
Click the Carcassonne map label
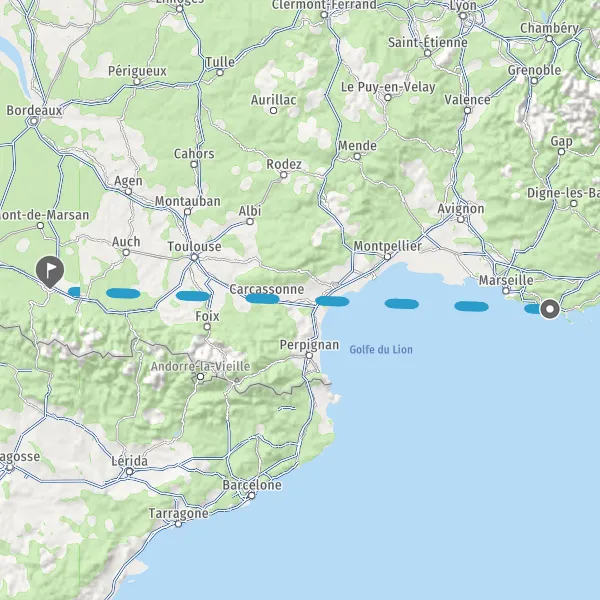tap(267, 289)
